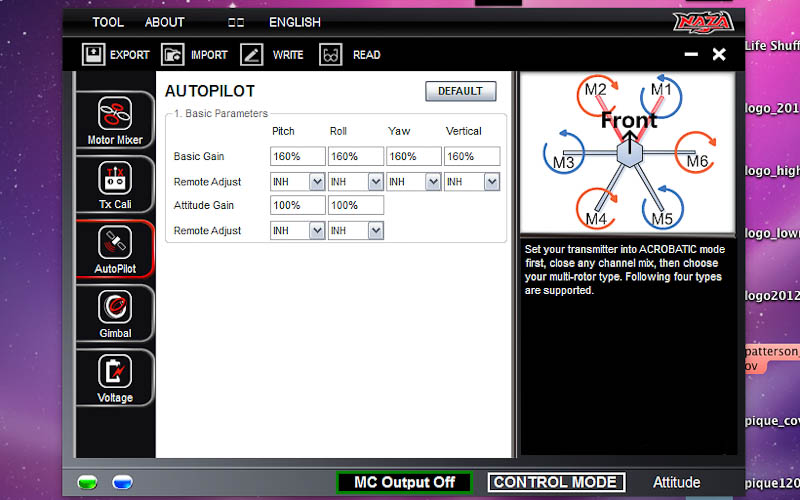800x500 pixels.
Task: Click the Import folder icon
Action: (x=172, y=55)
